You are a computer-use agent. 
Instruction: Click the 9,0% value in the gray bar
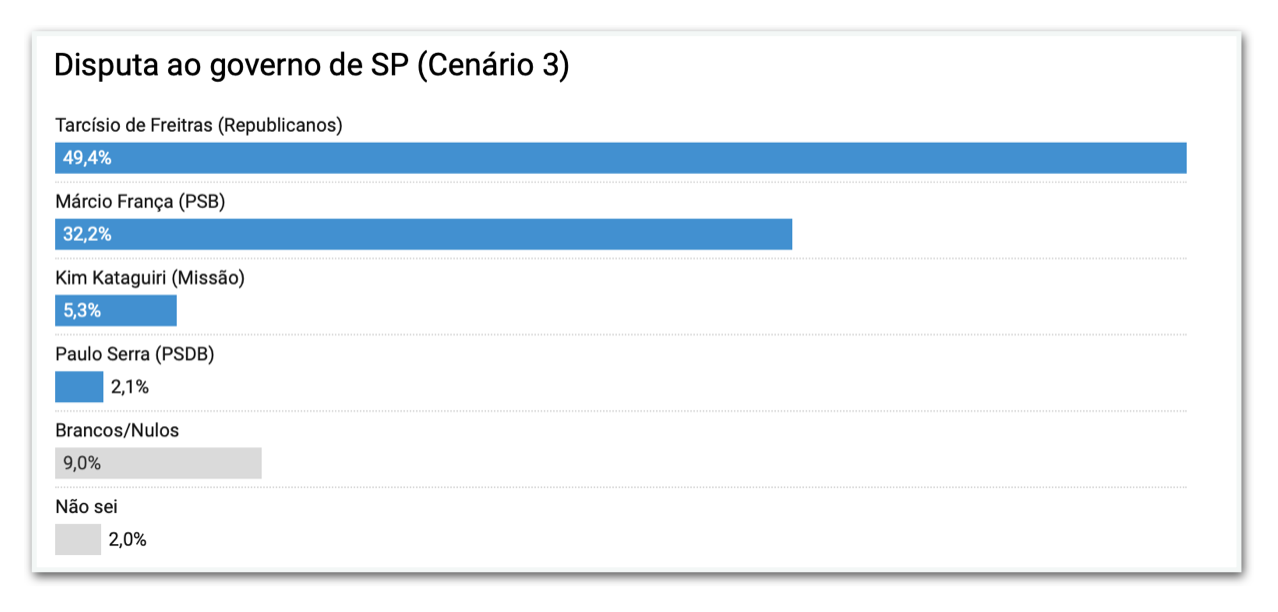point(82,463)
